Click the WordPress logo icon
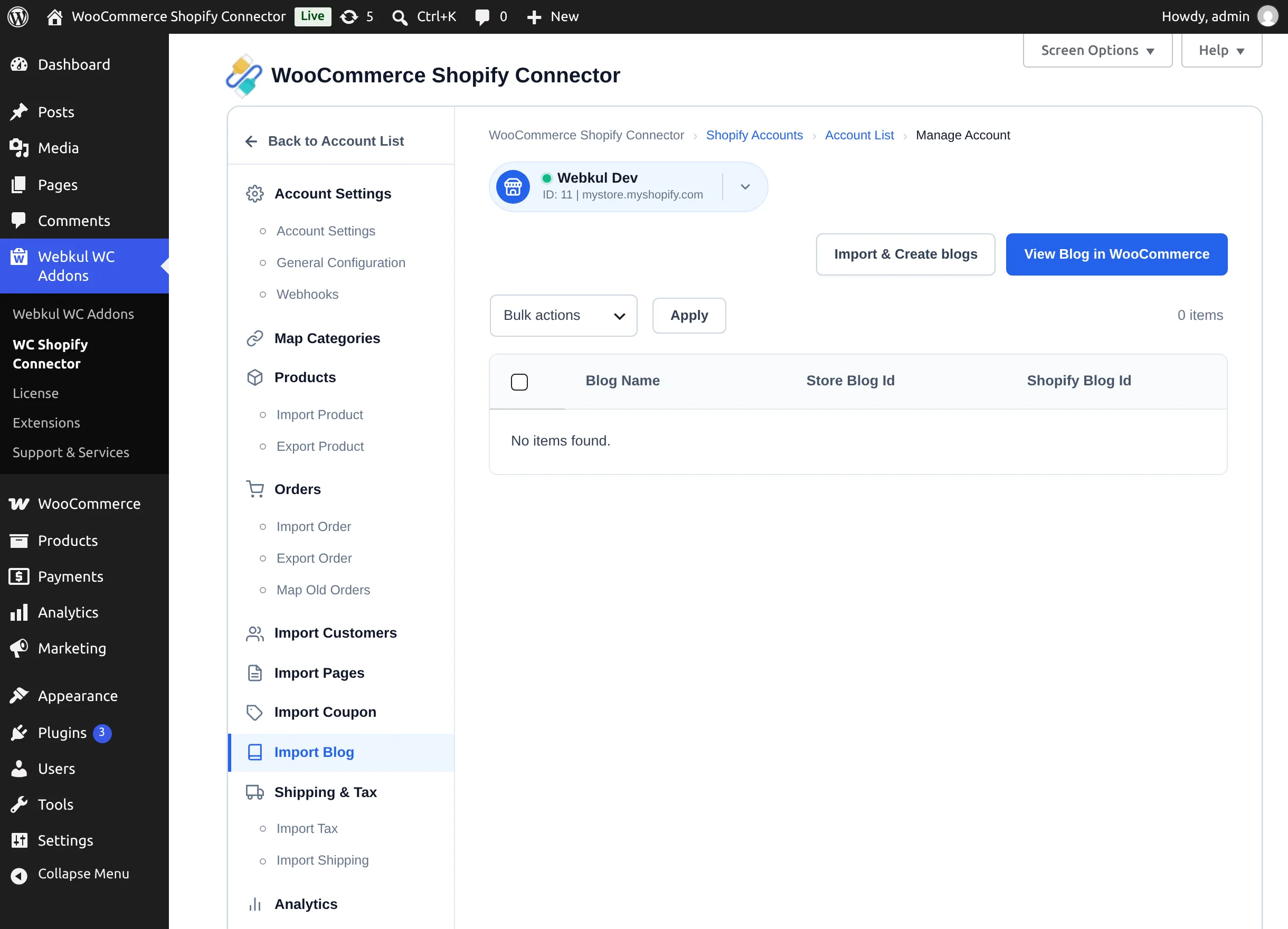This screenshot has width=1288, height=929. (x=18, y=16)
